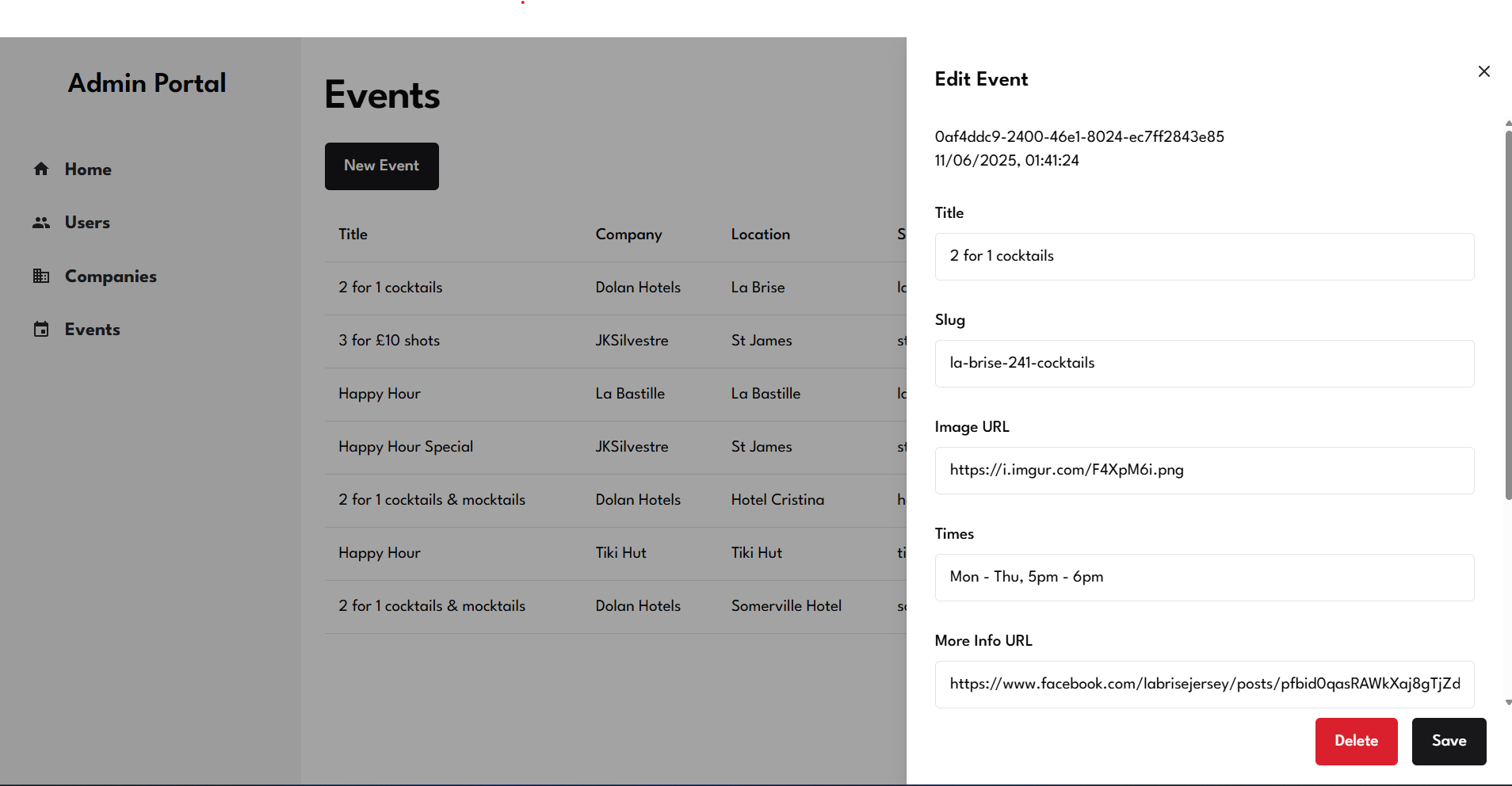Click the Users people icon
This screenshot has height=786, width=1512.
pos(41,223)
